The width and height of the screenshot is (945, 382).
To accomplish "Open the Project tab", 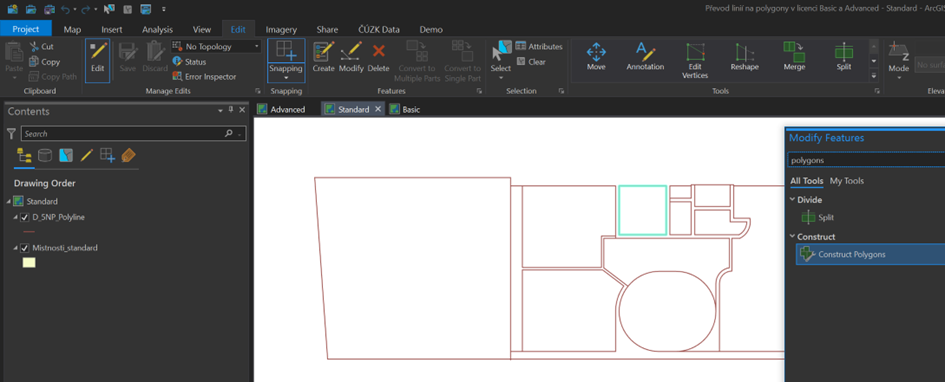I will (26, 29).
